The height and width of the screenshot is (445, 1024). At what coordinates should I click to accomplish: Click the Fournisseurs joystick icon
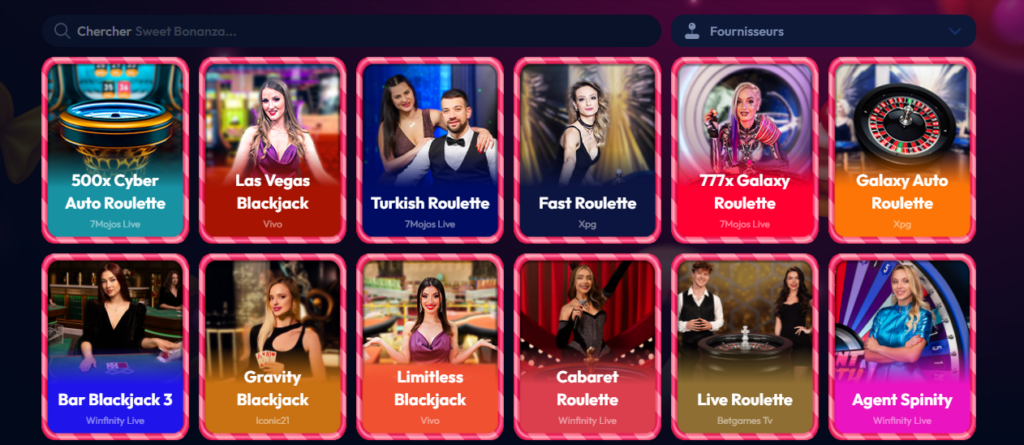pyautogui.click(x=692, y=31)
